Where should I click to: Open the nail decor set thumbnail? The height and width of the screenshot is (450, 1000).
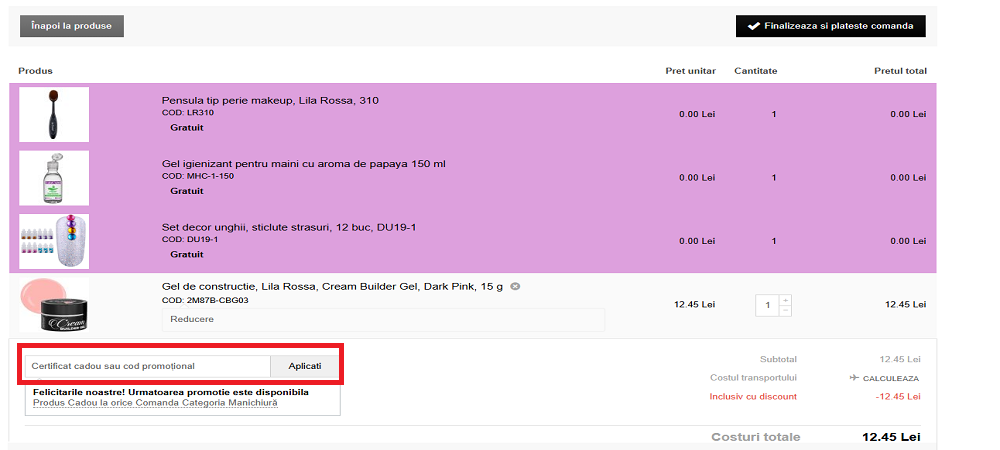coord(54,241)
